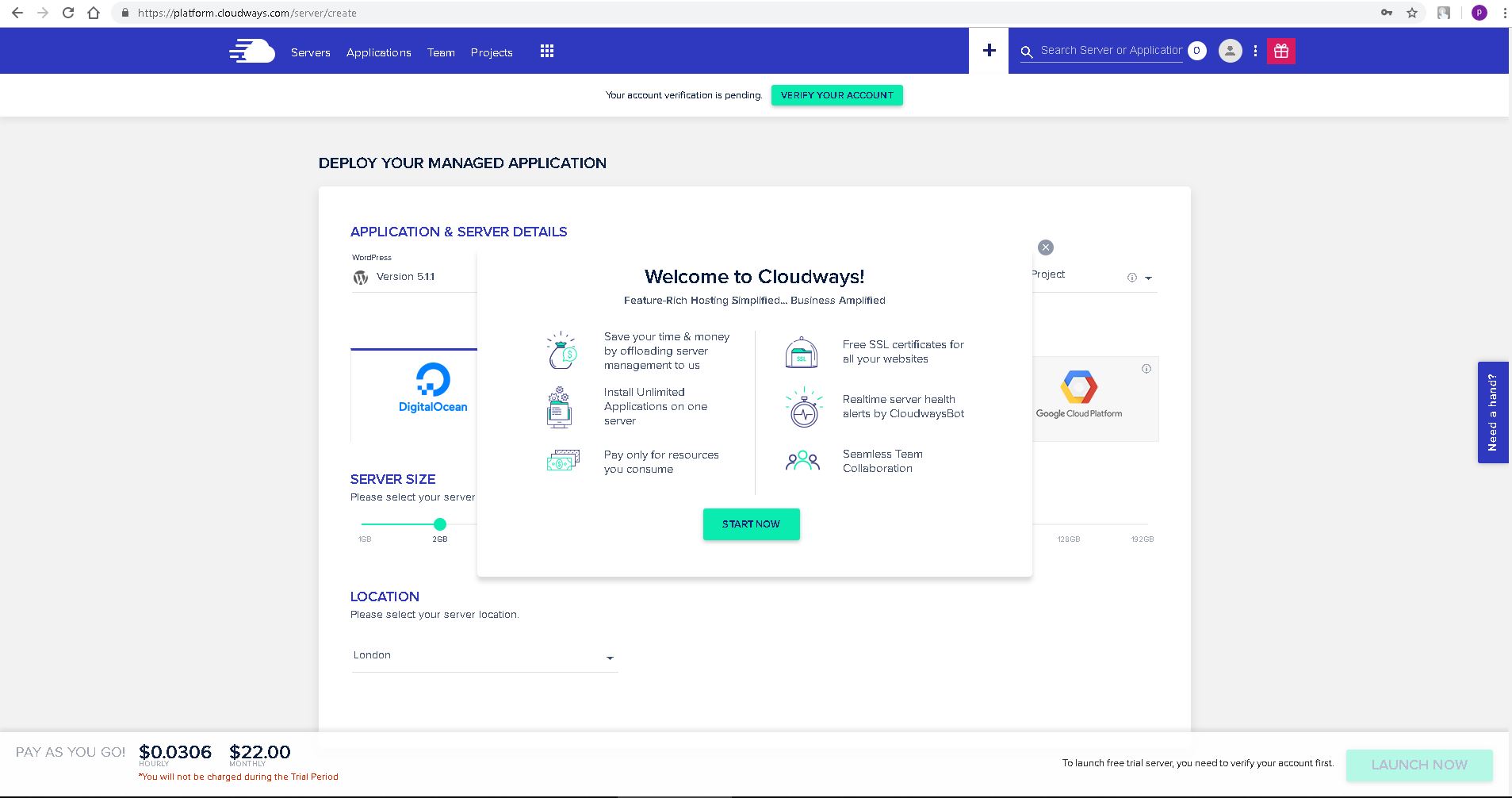Click the 'Seamless Team Collaboration' text
This screenshot has height=798, width=1512.
[x=882, y=461]
